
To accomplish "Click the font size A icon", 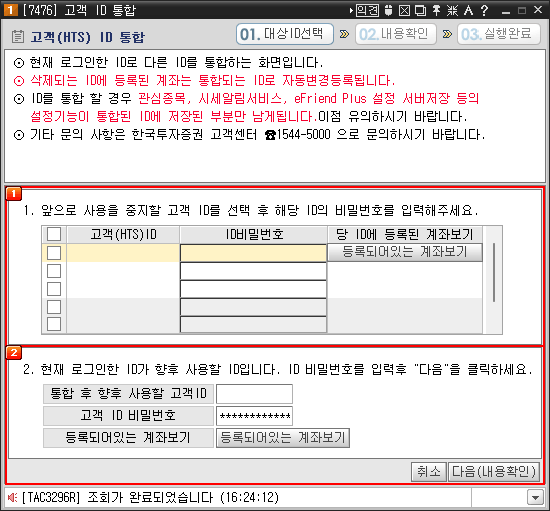I will 468,11.
